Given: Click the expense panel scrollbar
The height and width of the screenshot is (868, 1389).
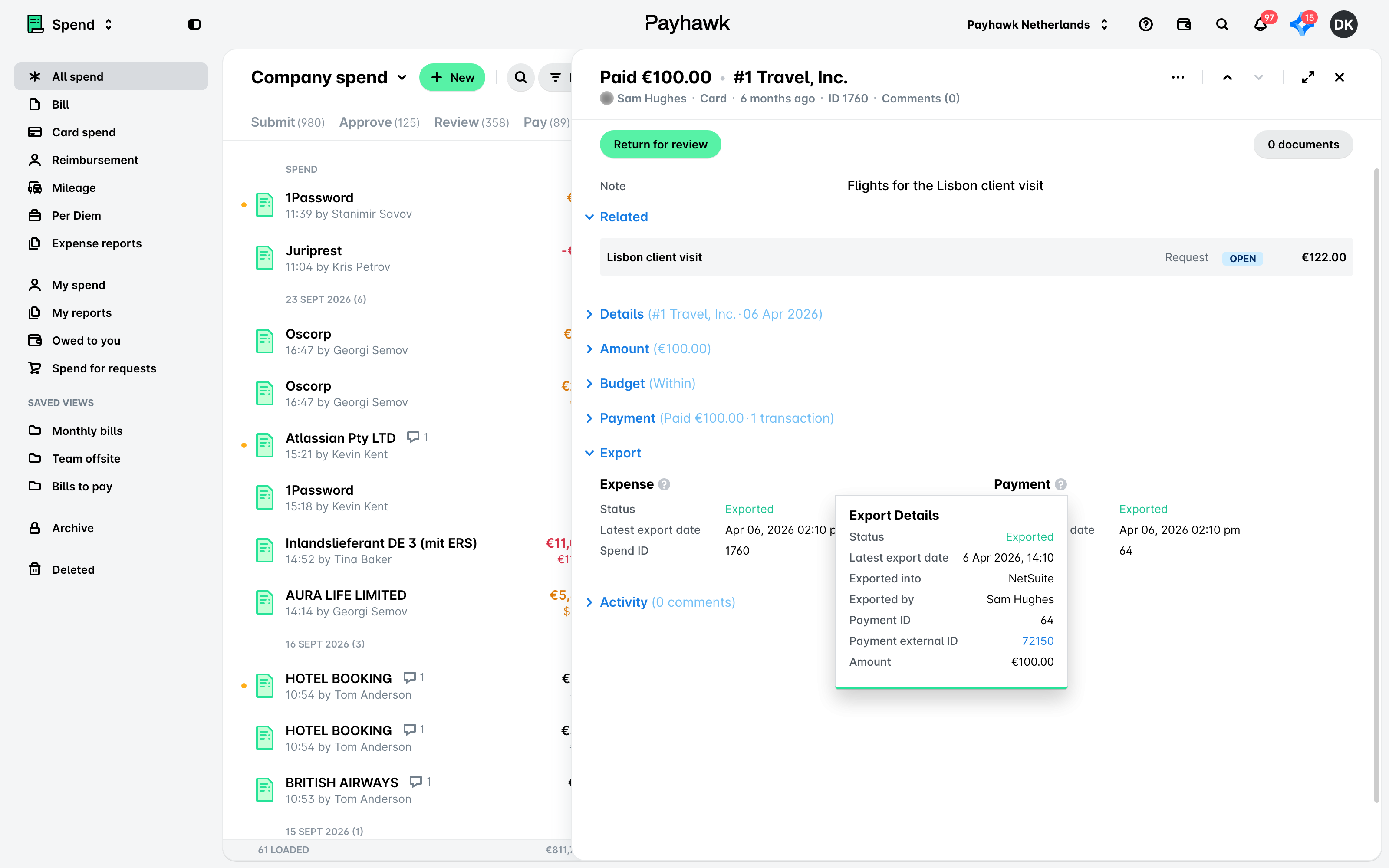Looking at the screenshot, I should tap(1376, 485).
